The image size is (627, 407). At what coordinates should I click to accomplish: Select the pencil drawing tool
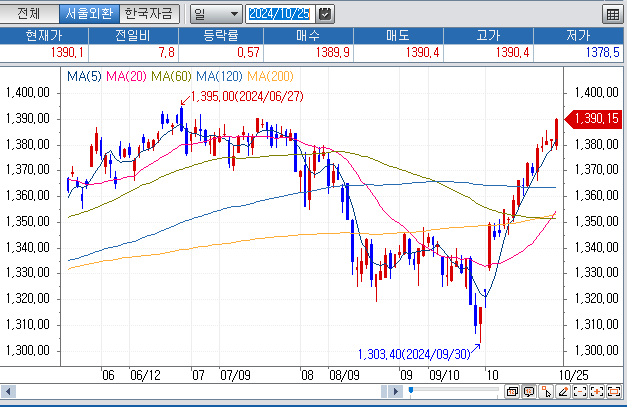pyautogui.click(x=563, y=392)
